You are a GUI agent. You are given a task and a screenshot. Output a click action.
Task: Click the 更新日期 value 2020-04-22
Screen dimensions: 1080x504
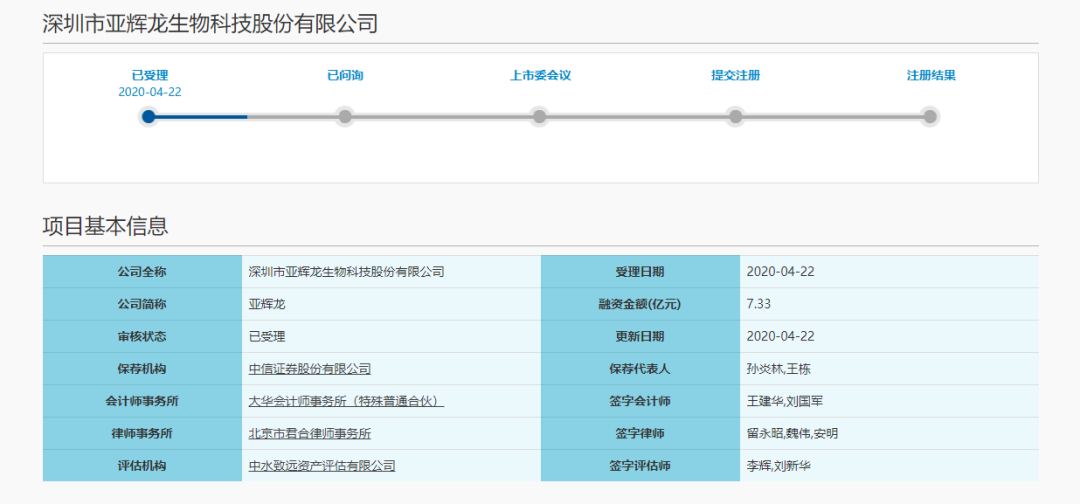780,337
